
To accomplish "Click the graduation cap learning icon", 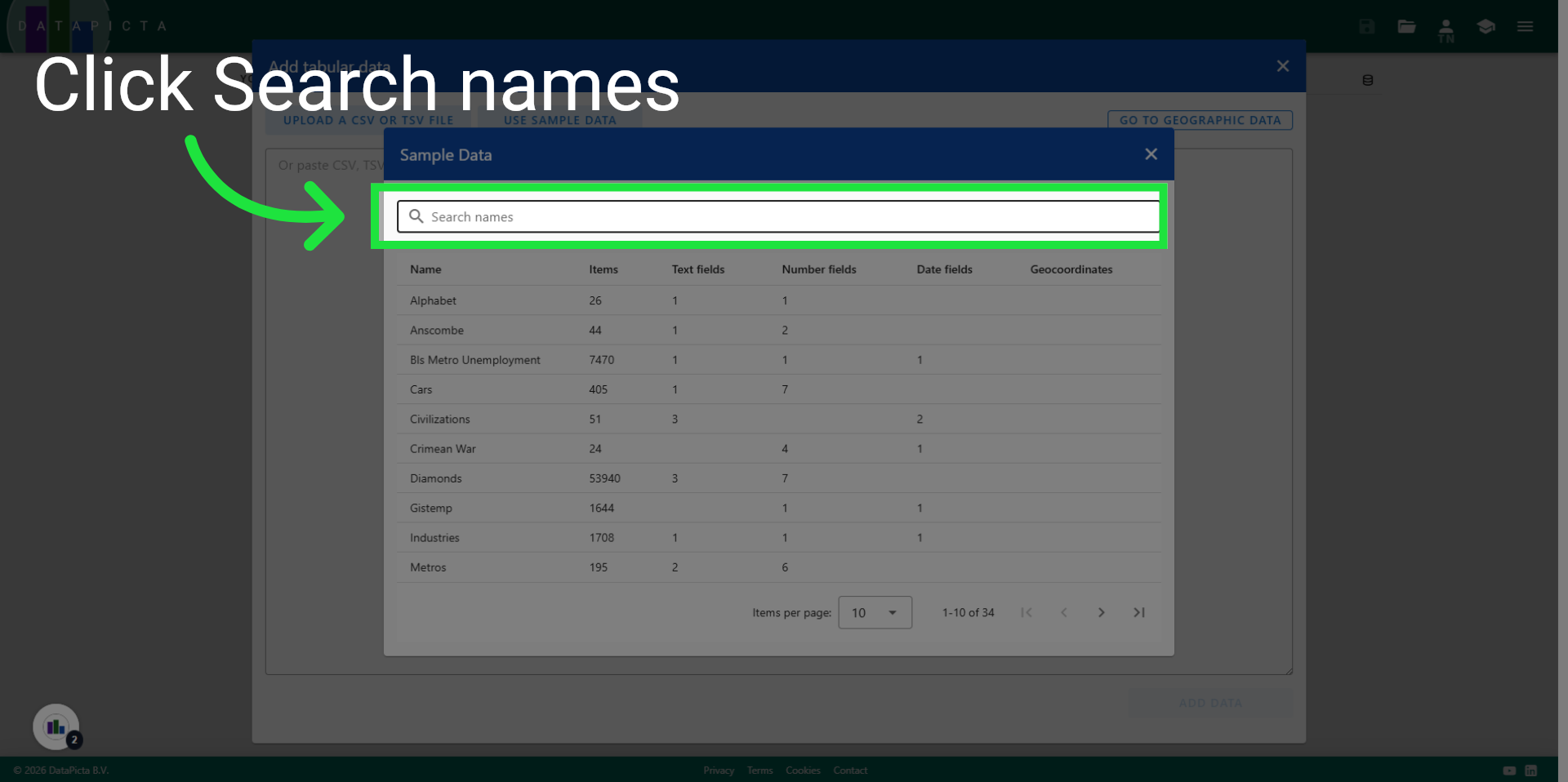I will click(x=1486, y=26).
